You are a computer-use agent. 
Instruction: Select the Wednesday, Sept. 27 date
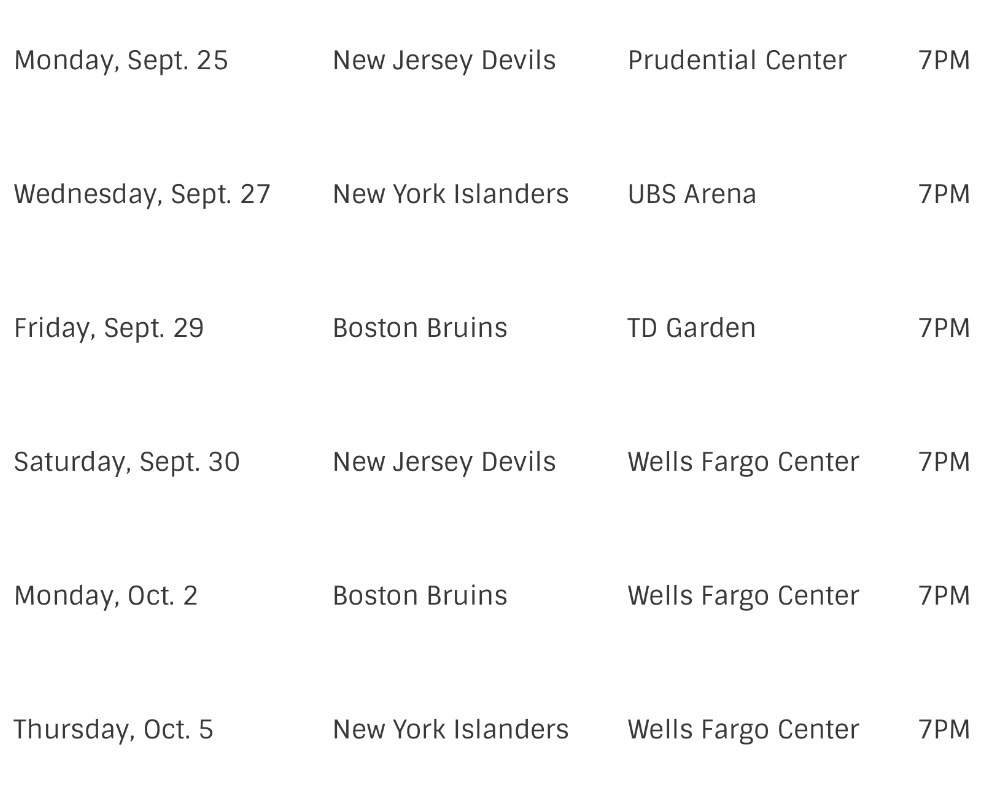(x=142, y=194)
